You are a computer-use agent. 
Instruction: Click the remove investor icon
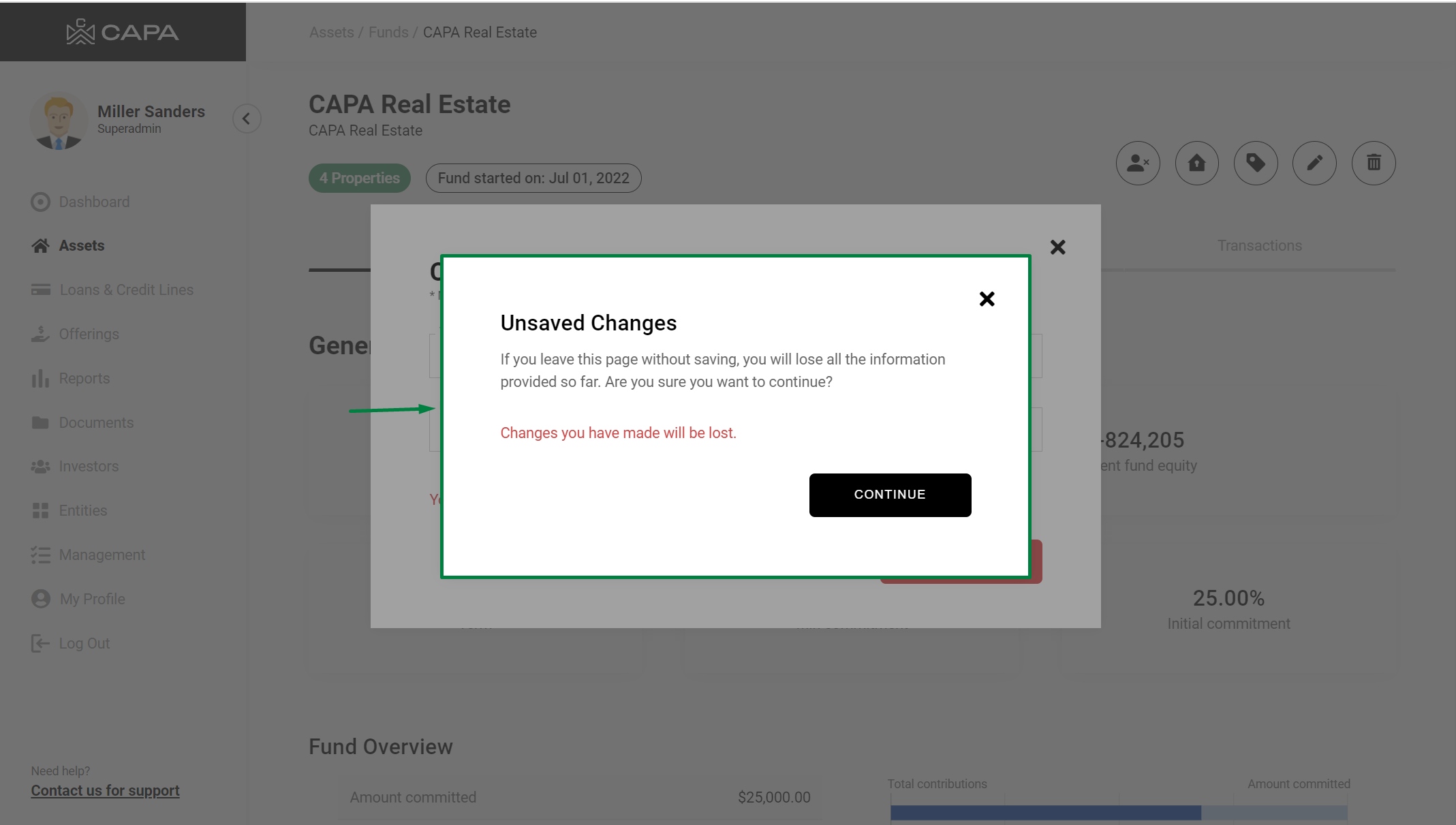point(1137,164)
